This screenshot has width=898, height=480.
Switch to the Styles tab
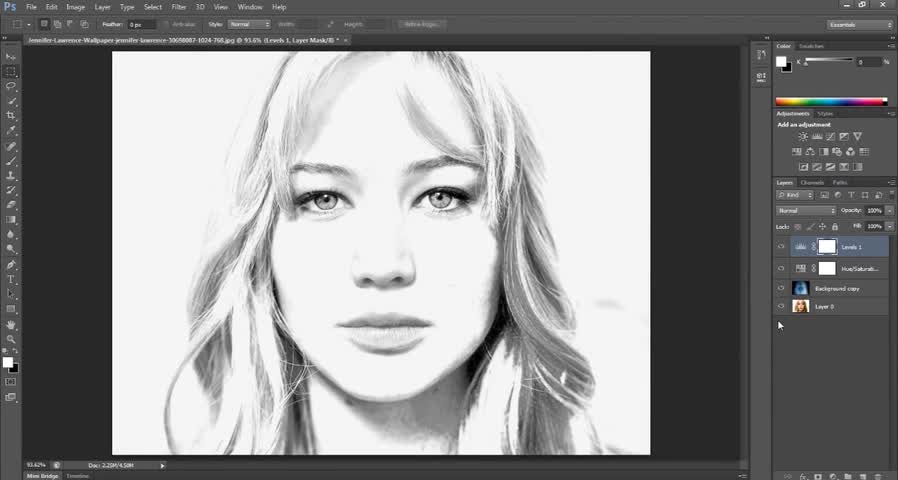pos(825,114)
